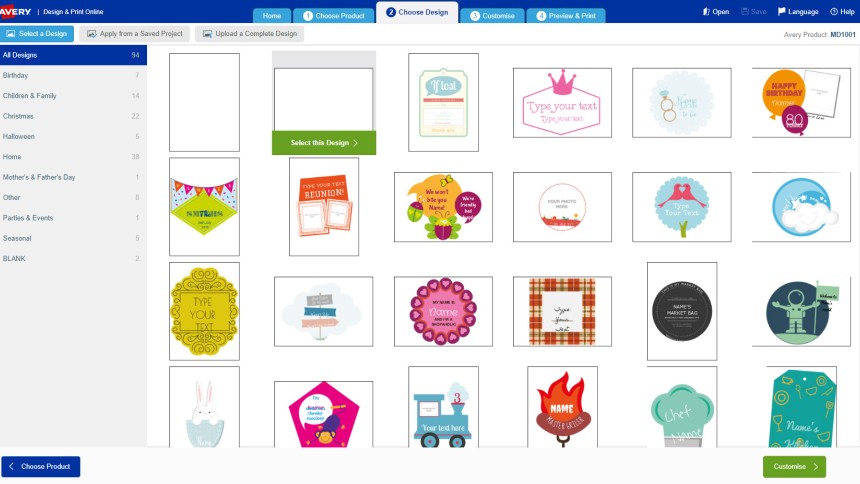Viewport: 860px width, 484px height.
Task: Pick the blue train 'Your text here' design
Action: [443, 407]
